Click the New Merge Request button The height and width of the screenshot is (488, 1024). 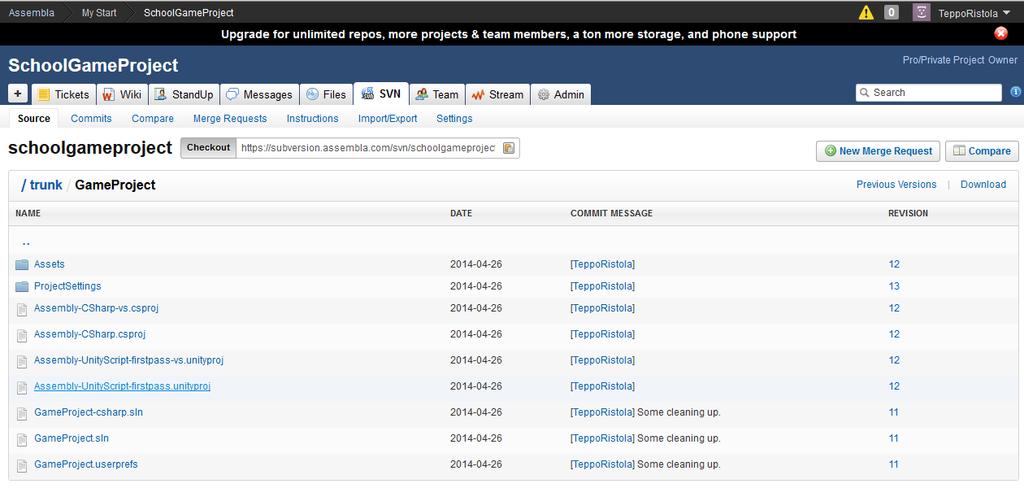click(878, 151)
